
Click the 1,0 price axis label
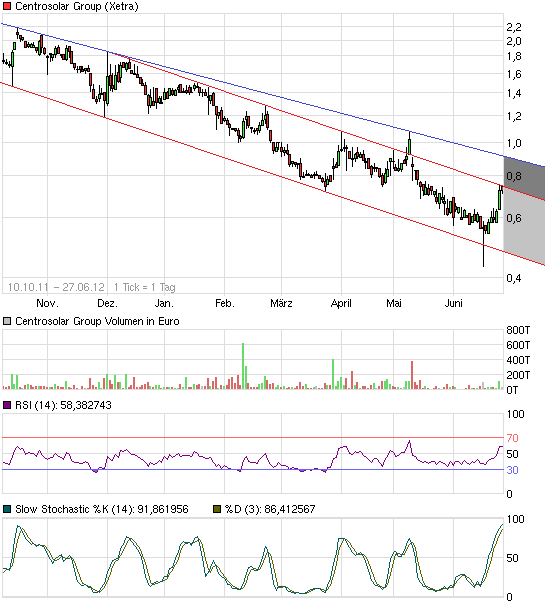coord(514,143)
